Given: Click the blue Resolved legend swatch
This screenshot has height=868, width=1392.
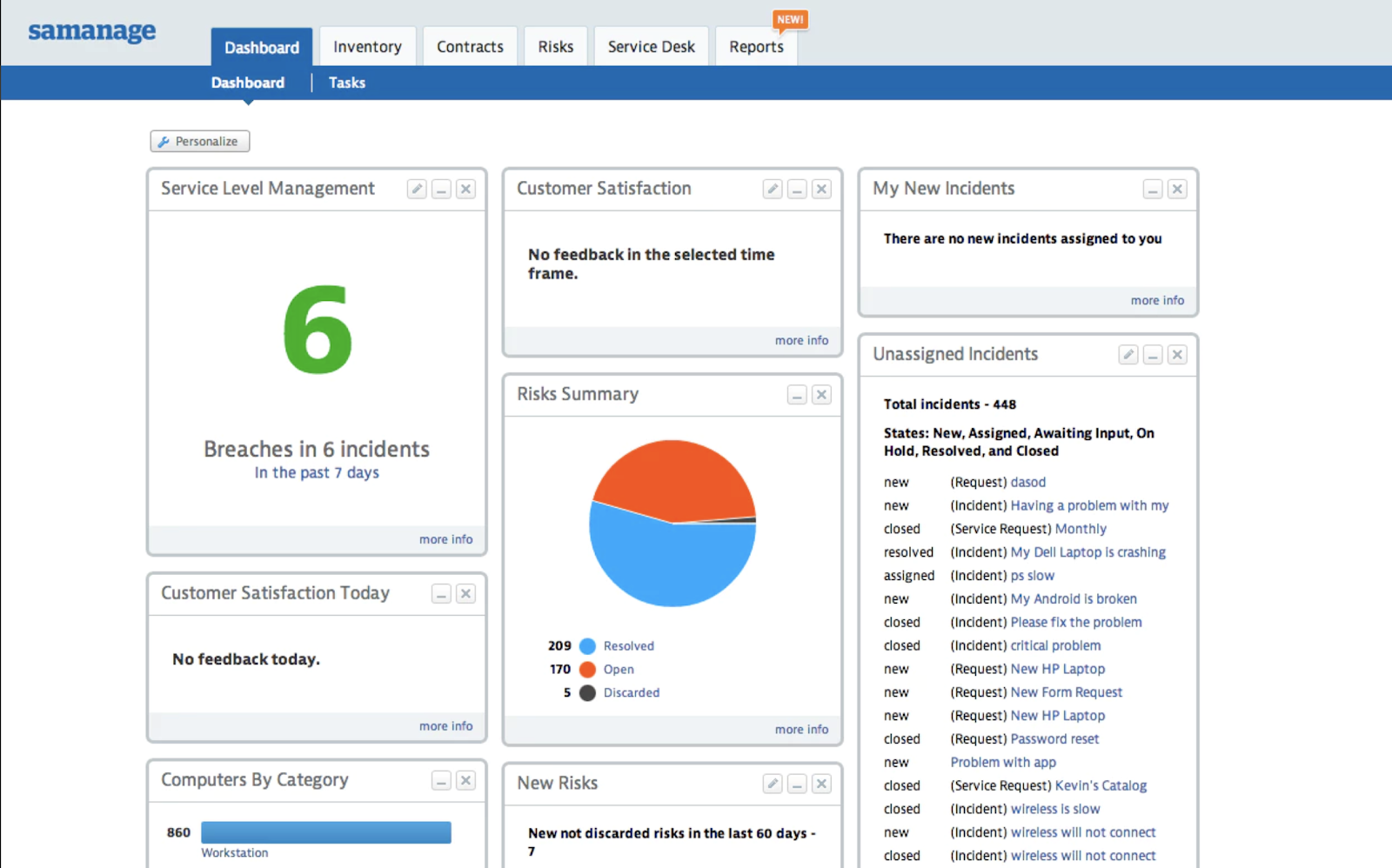Looking at the screenshot, I should coord(587,646).
